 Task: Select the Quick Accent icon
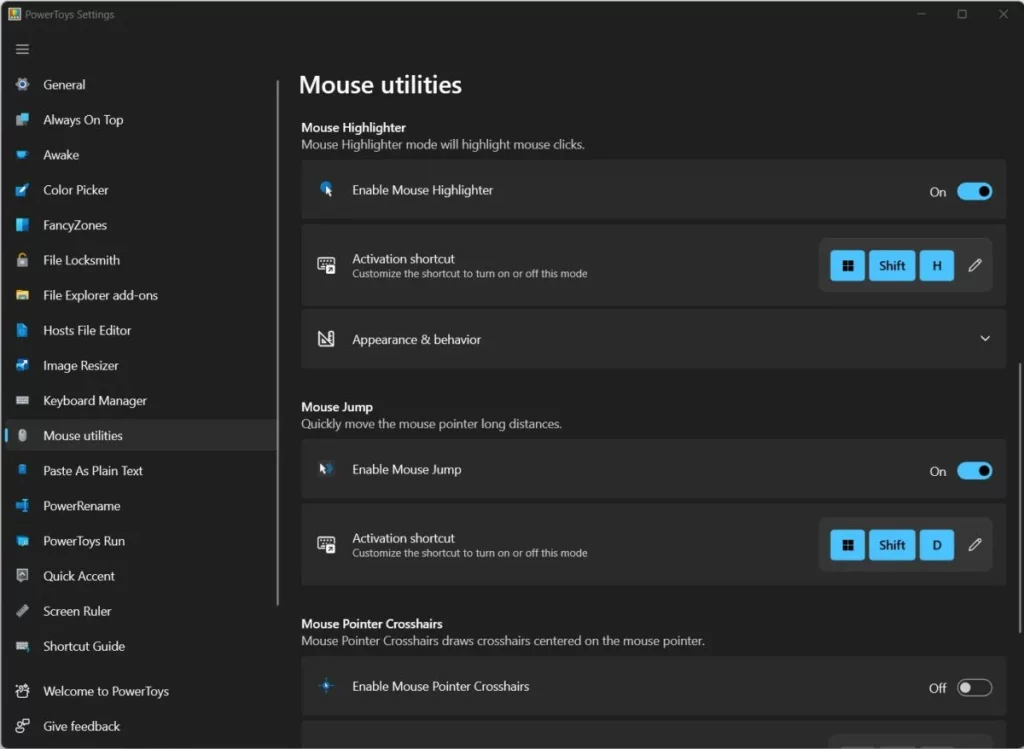pyautogui.click(x=22, y=576)
